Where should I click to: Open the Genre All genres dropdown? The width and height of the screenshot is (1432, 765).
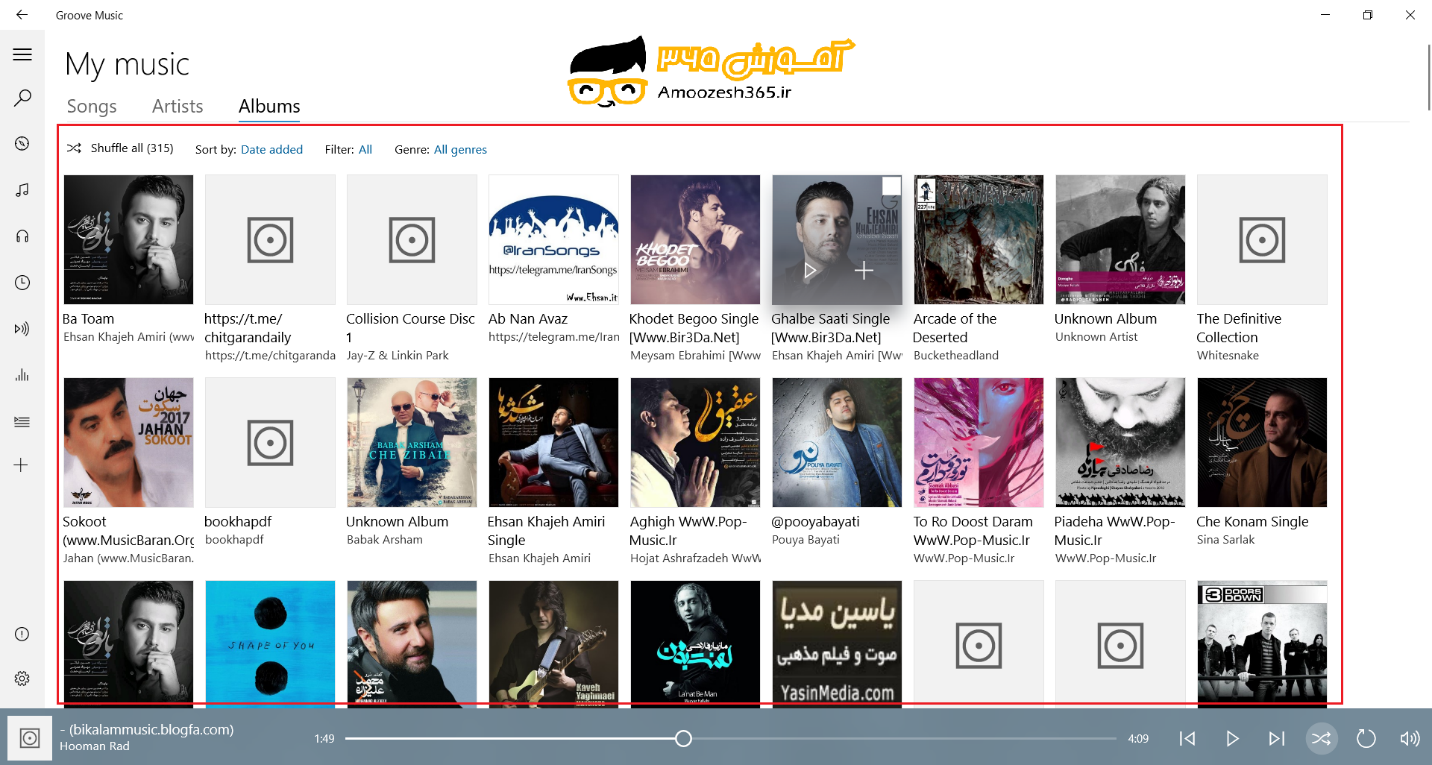point(460,150)
